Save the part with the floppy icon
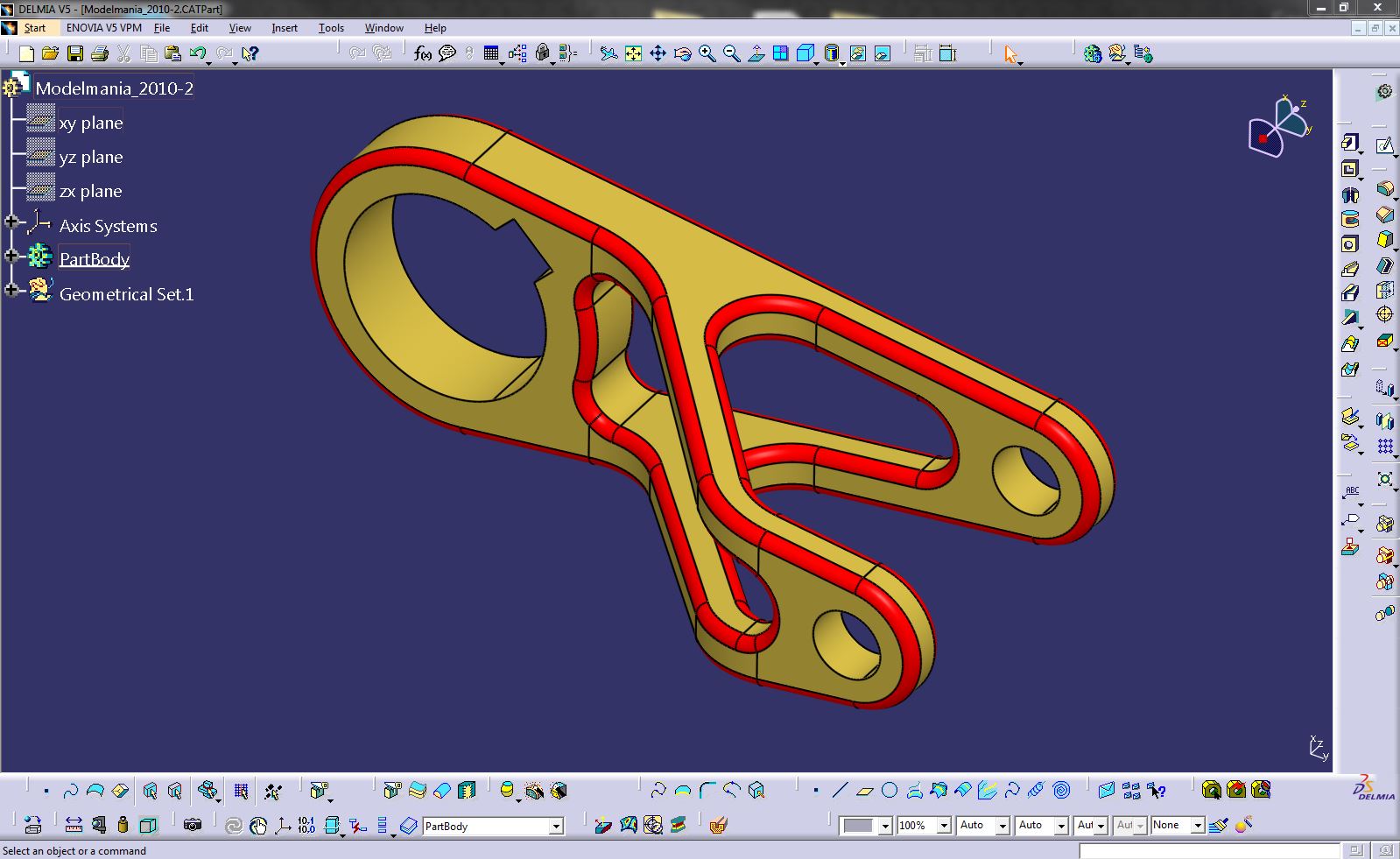Image resolution: width=1400 pixels, height=859 pixels. [75, 53]
